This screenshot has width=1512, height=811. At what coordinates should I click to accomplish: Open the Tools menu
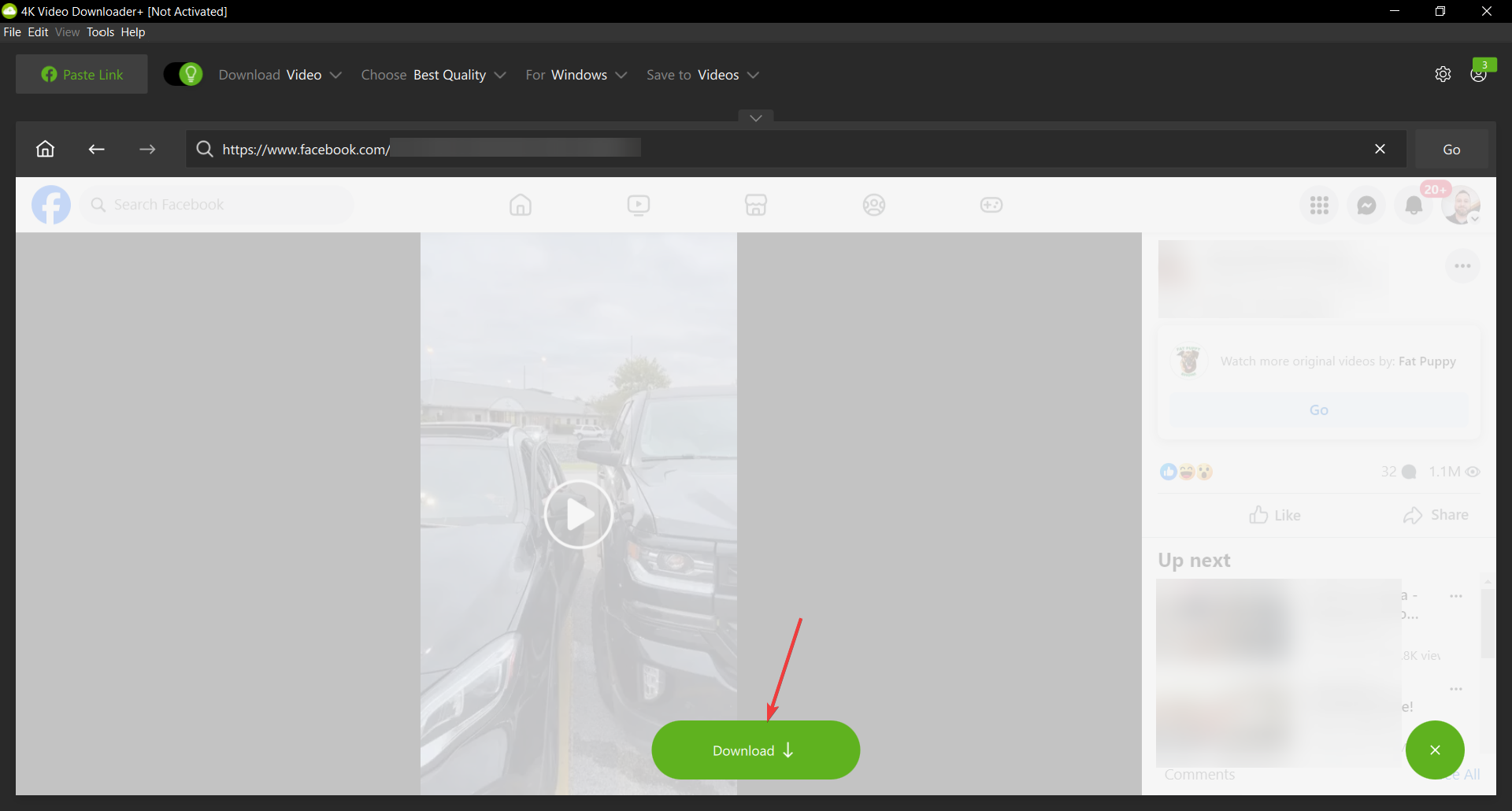(x=99, y=31)
